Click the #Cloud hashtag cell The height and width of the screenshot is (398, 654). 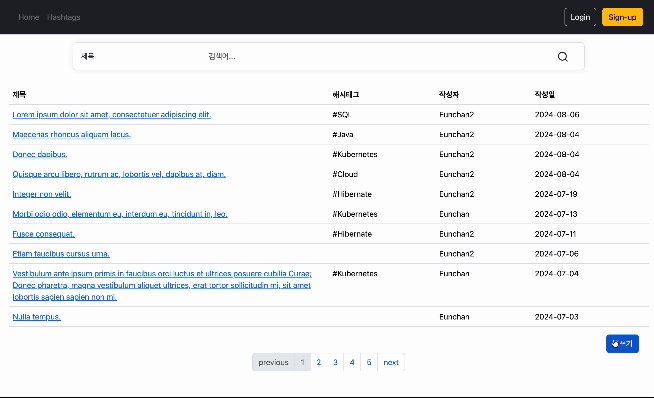[x=345, y=174]
